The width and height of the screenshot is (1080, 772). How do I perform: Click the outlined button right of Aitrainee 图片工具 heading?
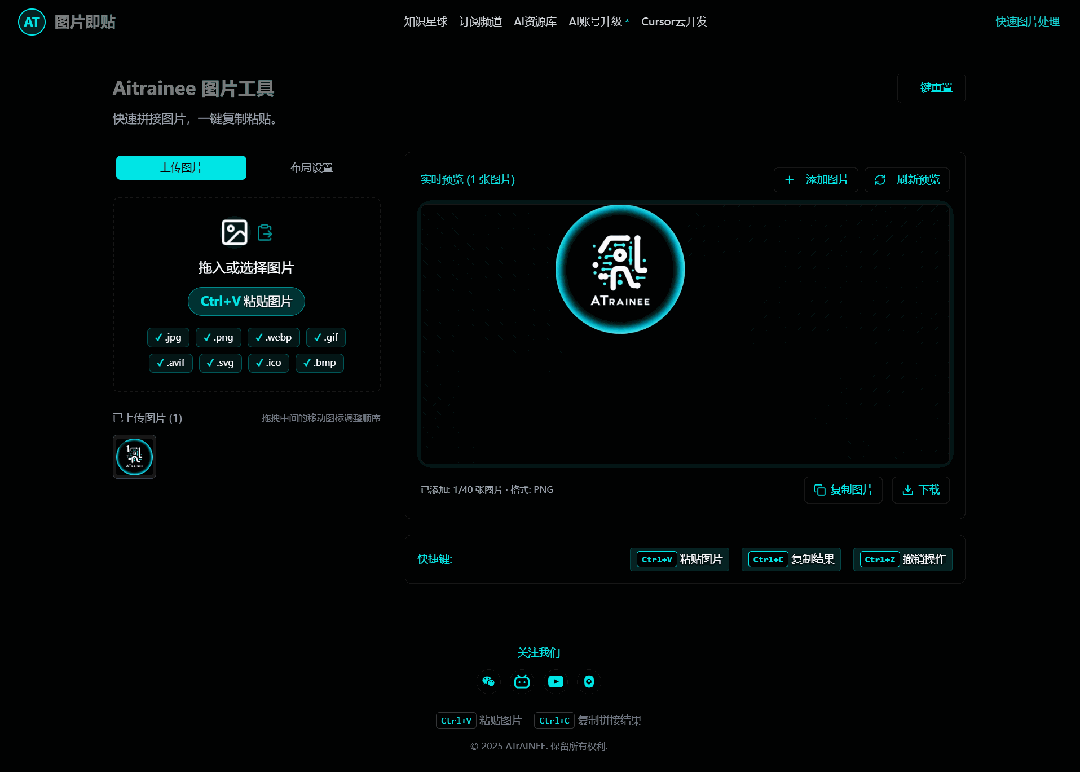(x=932, y=87)
